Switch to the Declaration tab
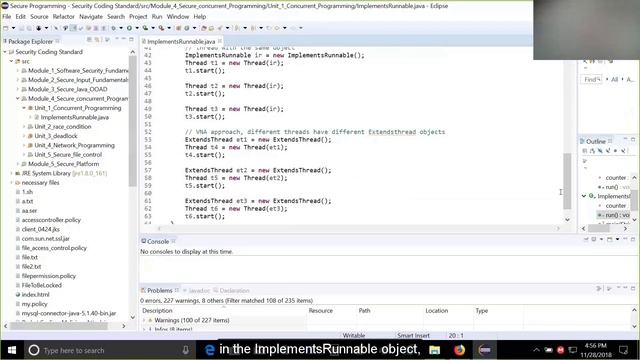Screen dimensions: 640x360 pyautogui.click(x=231, y=290)
